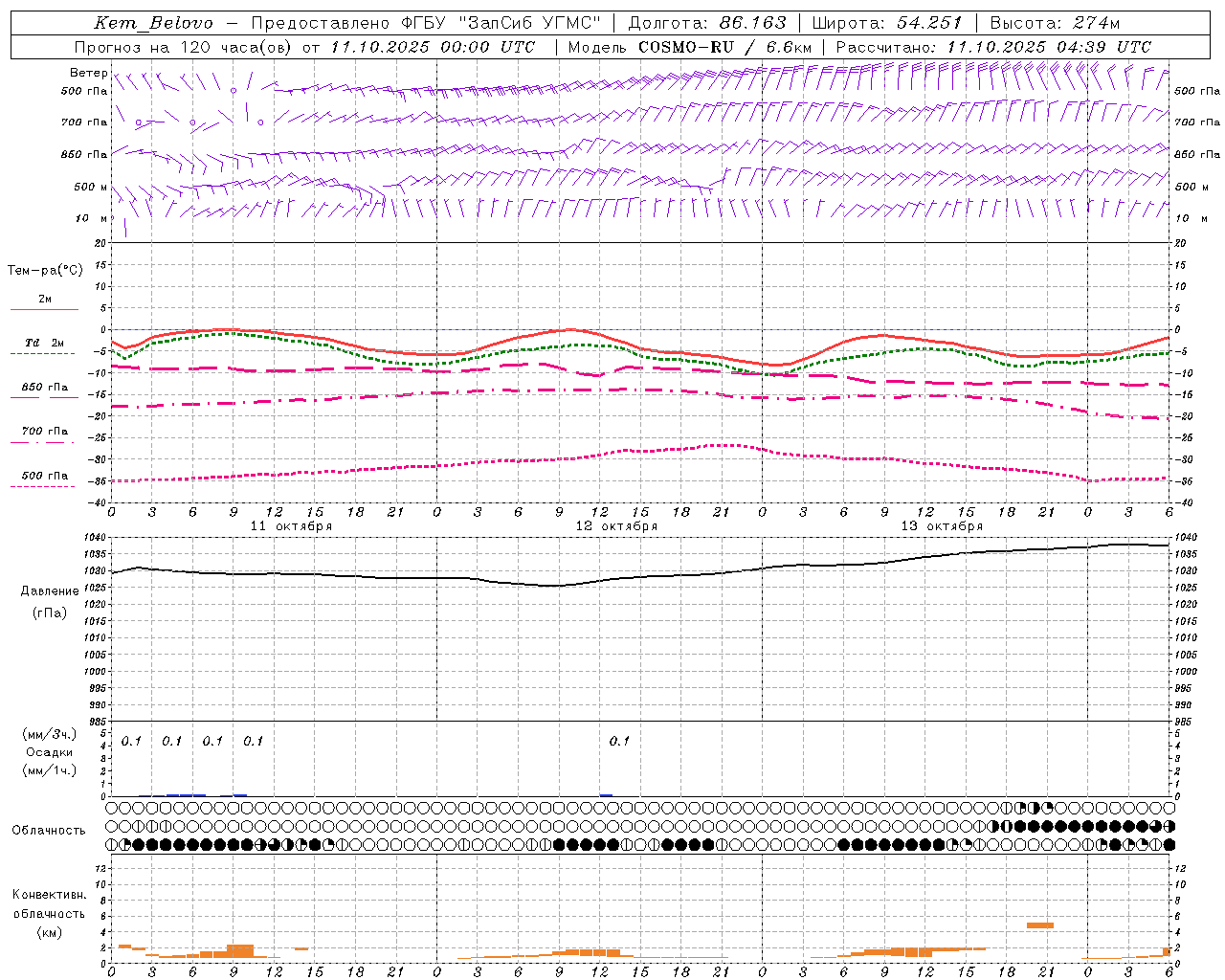Click the 0.1 precipitation value on 12 October
The image size is (1225, 980).
tap(619, 741)
